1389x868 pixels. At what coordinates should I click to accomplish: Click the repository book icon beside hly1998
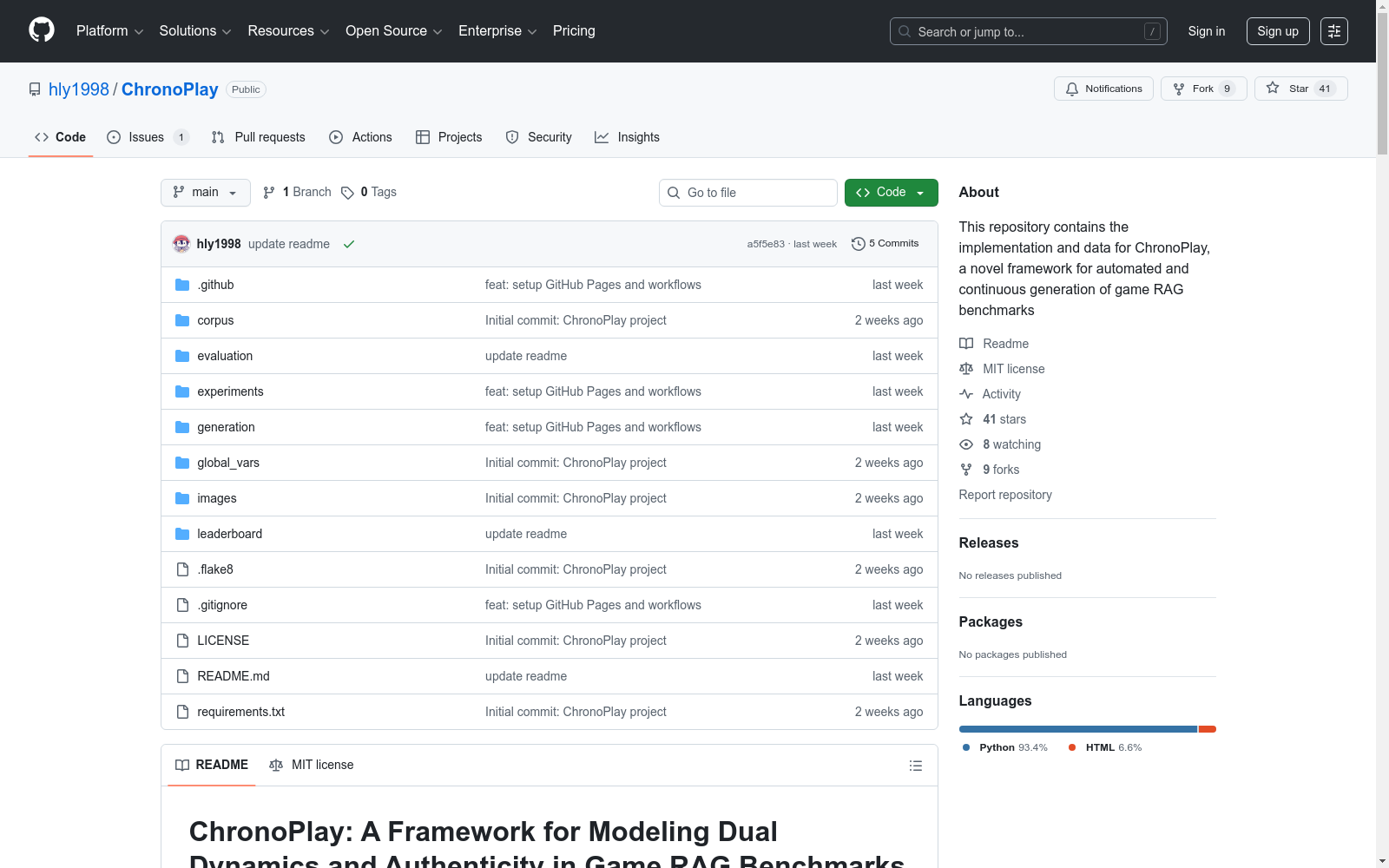35,89
